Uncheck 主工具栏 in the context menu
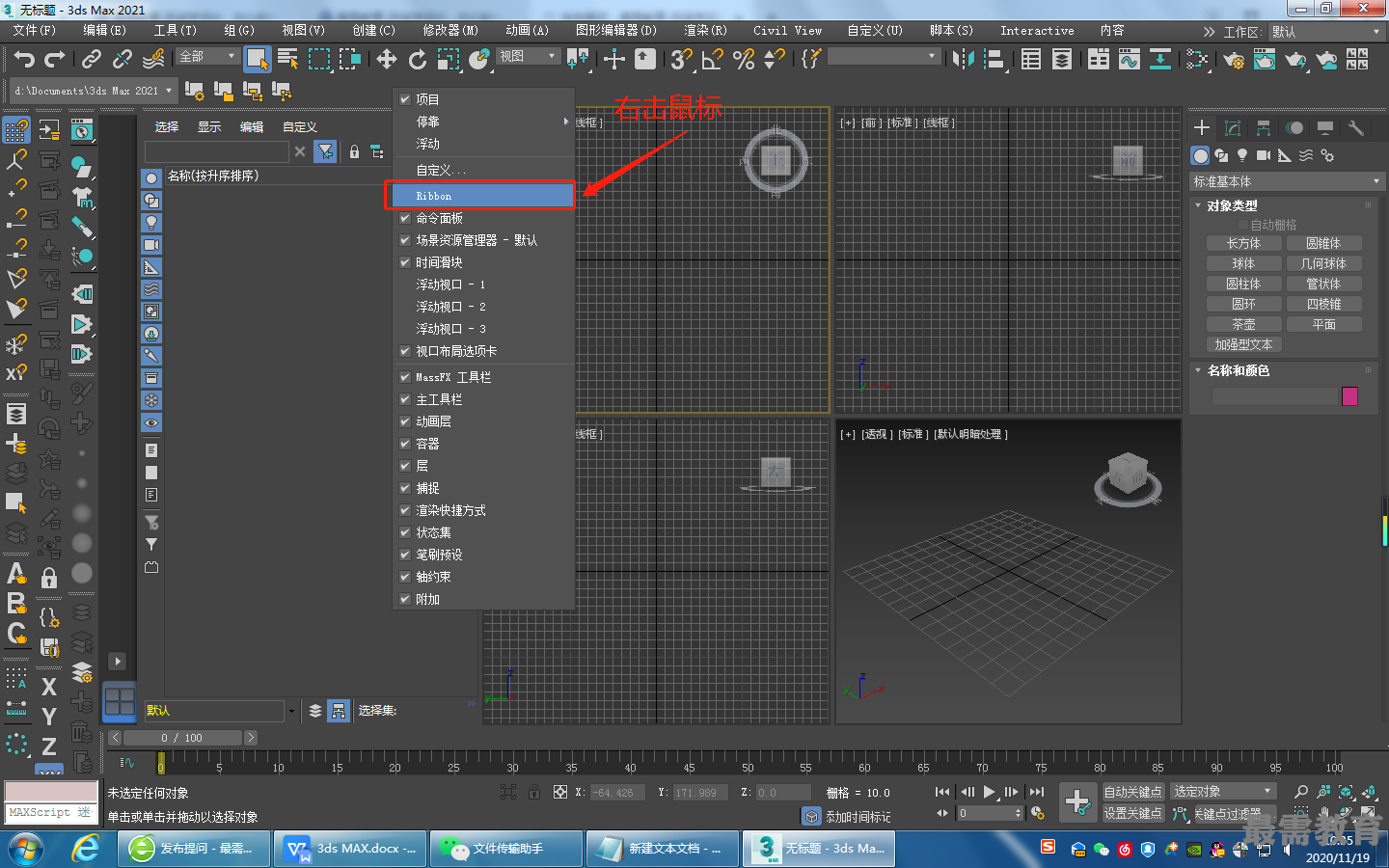 pyautogui.click(x=405, y=399)
